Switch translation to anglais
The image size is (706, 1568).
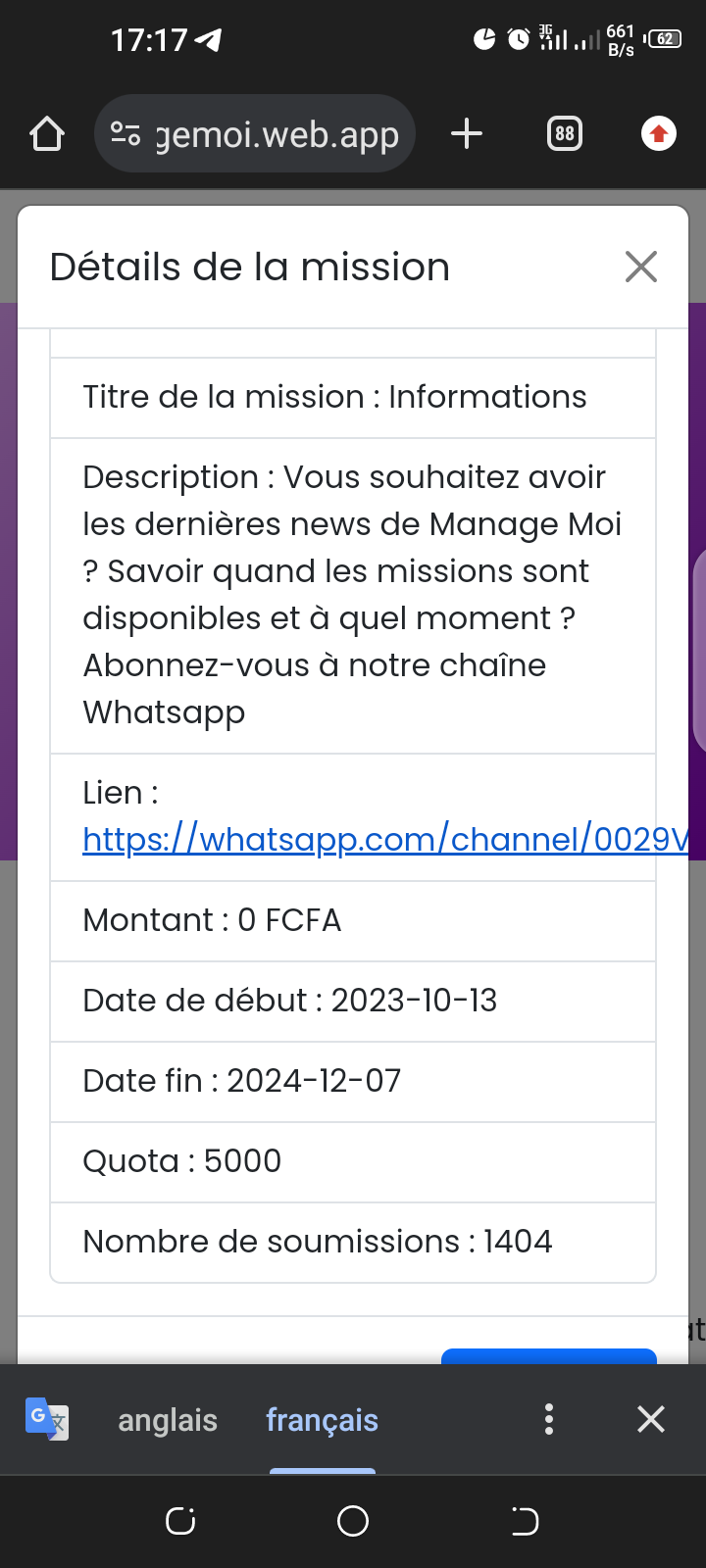168,1420
